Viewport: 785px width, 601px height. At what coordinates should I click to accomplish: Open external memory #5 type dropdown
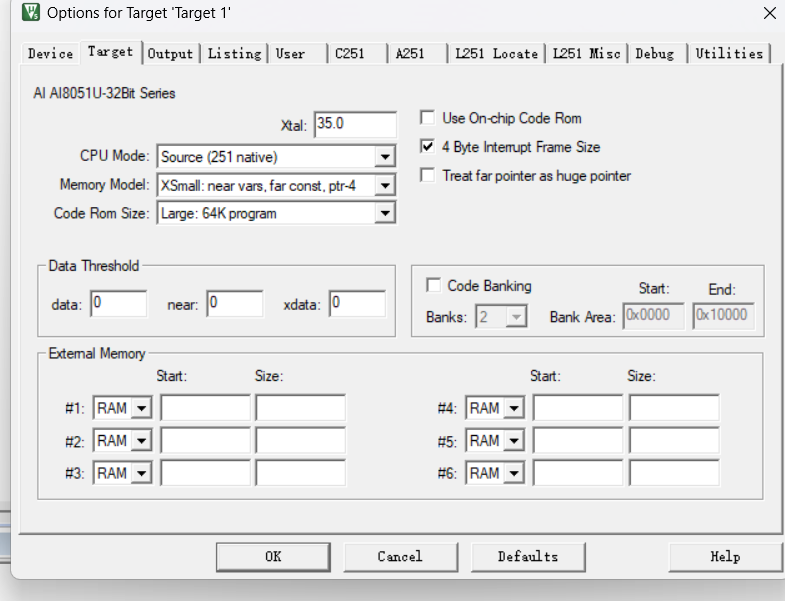pyautogui.click(x=514, y=441)
